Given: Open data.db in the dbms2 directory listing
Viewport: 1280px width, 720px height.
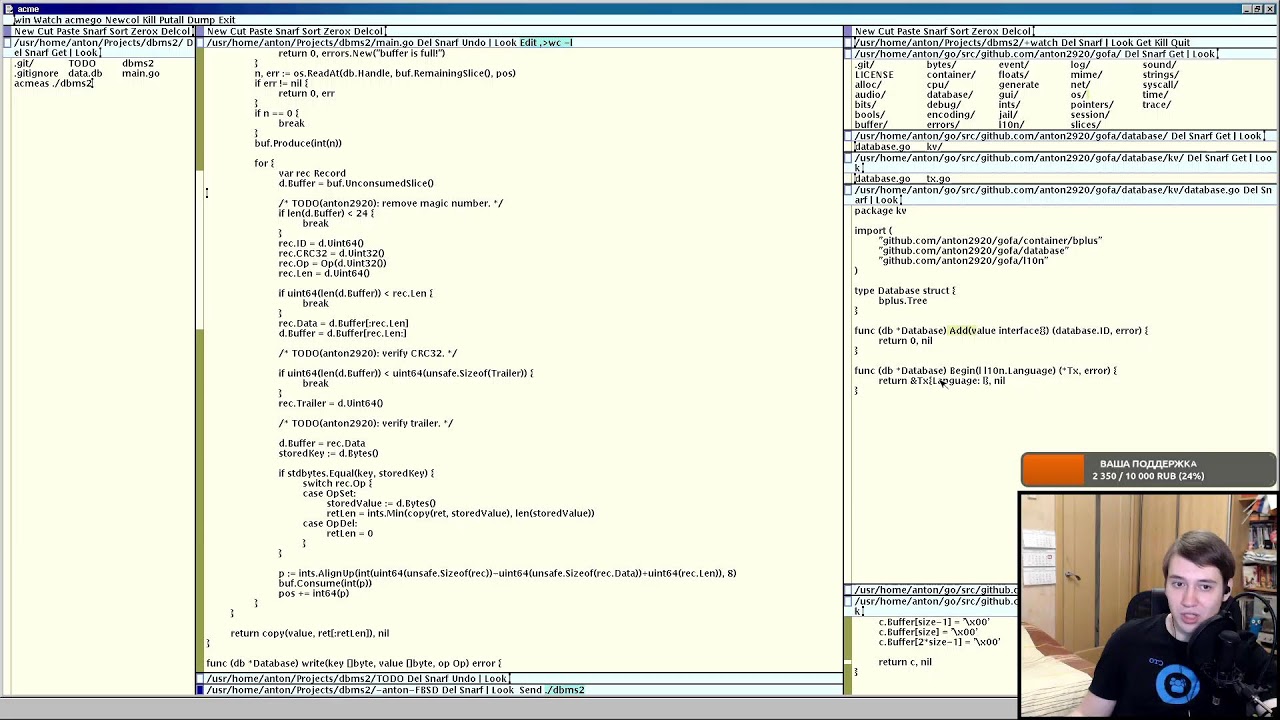Looking at the screenshot, I should click(85, 74).
